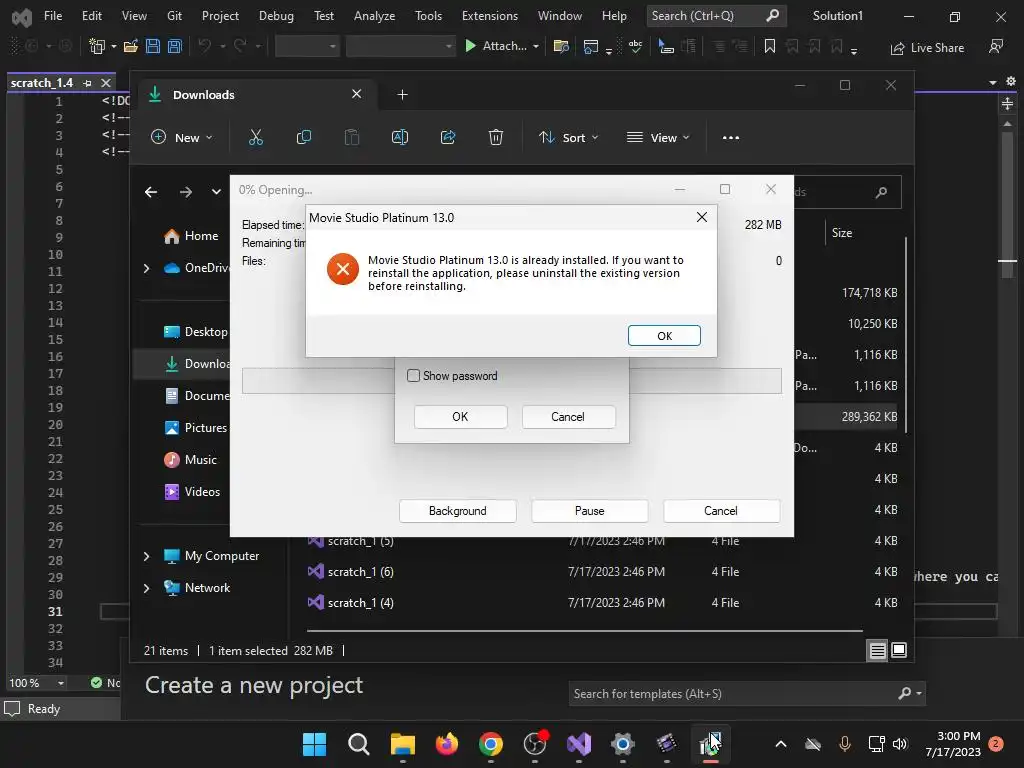Open the Analyze menu
The width and height of the screenshot is (1024, 768).
tap(374, 16)
